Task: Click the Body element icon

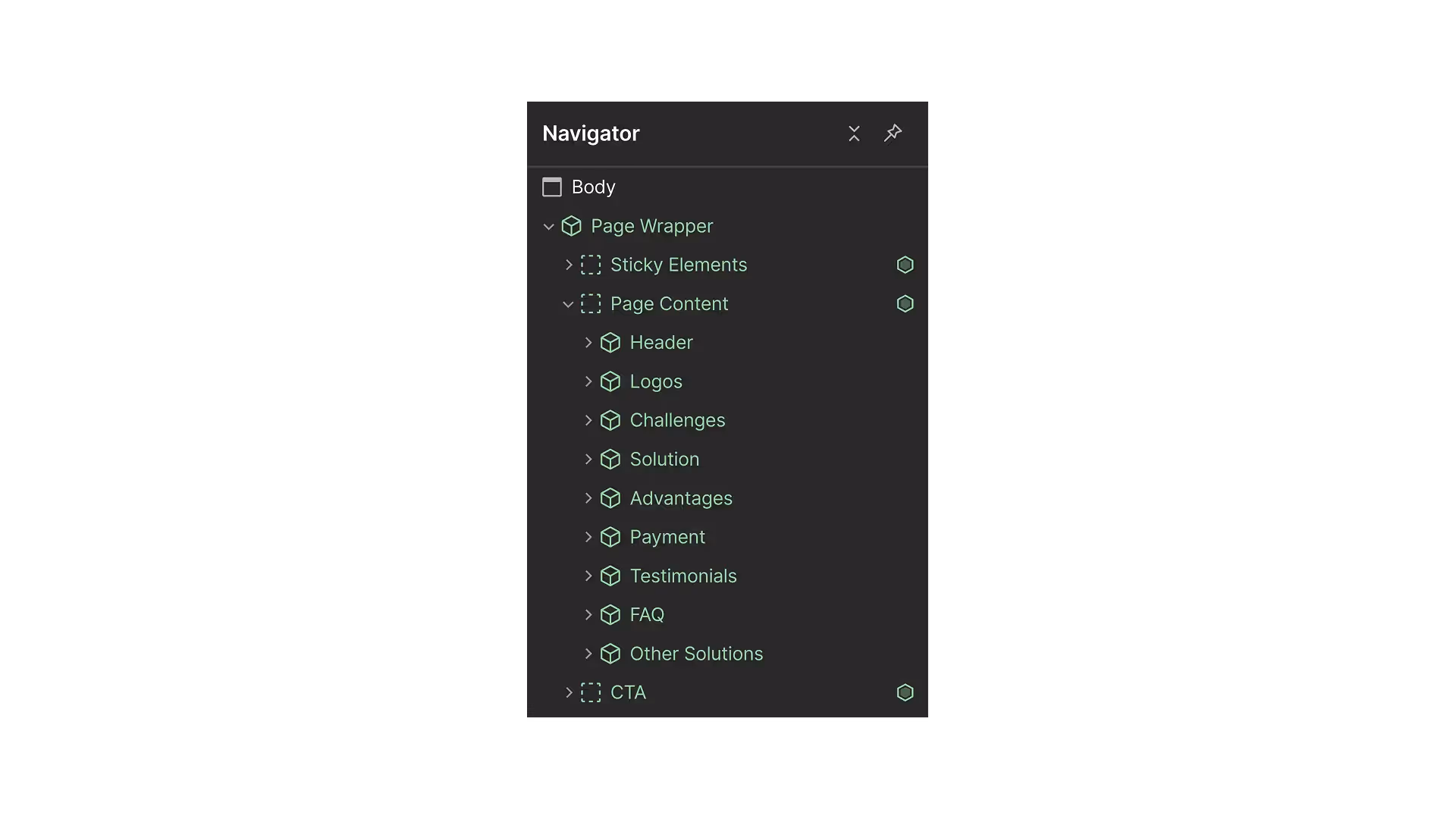Action: tap(551, 187)
